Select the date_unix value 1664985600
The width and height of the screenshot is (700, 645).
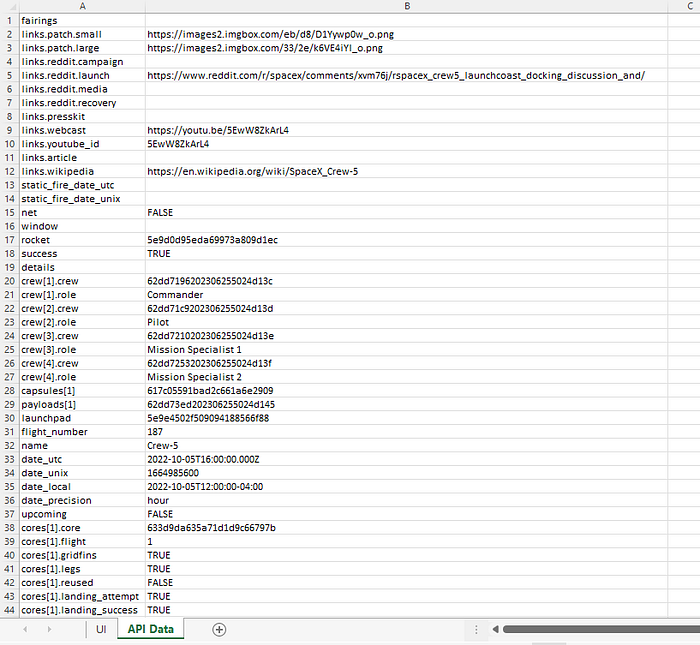407,473
